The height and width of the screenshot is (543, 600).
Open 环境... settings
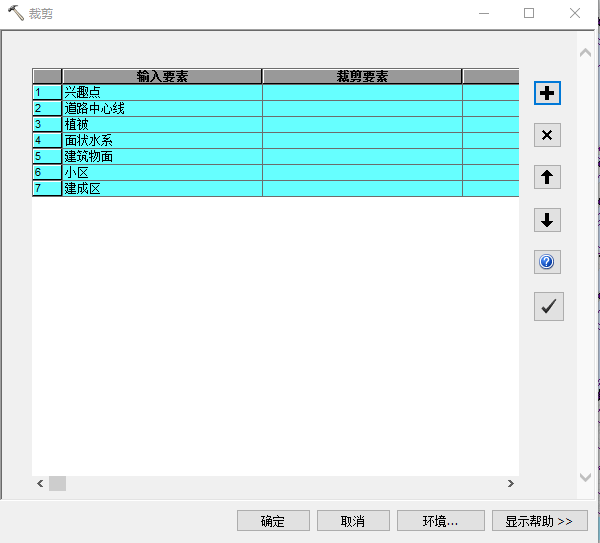pyautogui.click(x=441, y=521)
